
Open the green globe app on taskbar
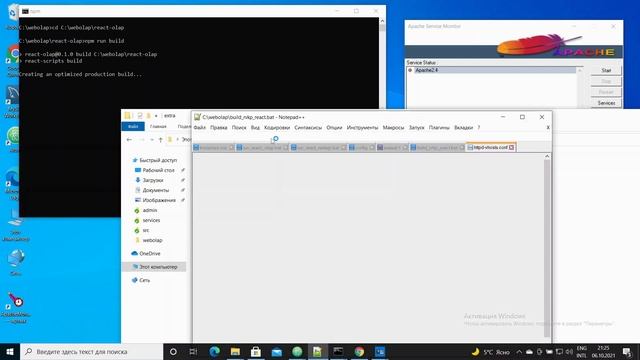(297, 351)
